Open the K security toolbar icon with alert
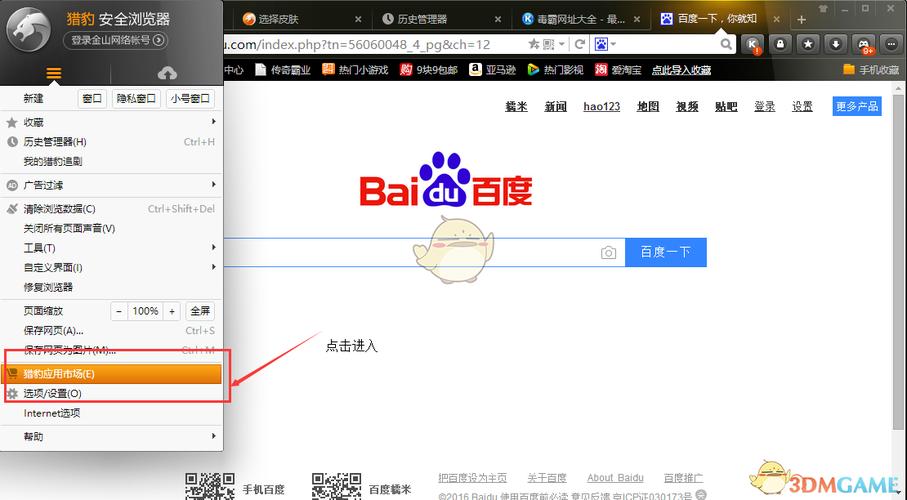Image resolution: width=907 pixels, height=500 pixels. [x=753, y=45]
